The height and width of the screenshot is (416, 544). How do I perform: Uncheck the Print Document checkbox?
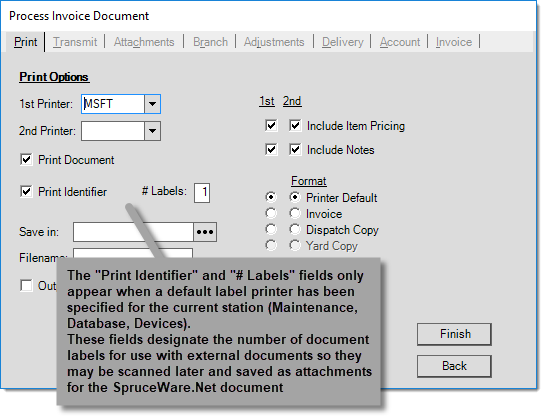point(26,160)
